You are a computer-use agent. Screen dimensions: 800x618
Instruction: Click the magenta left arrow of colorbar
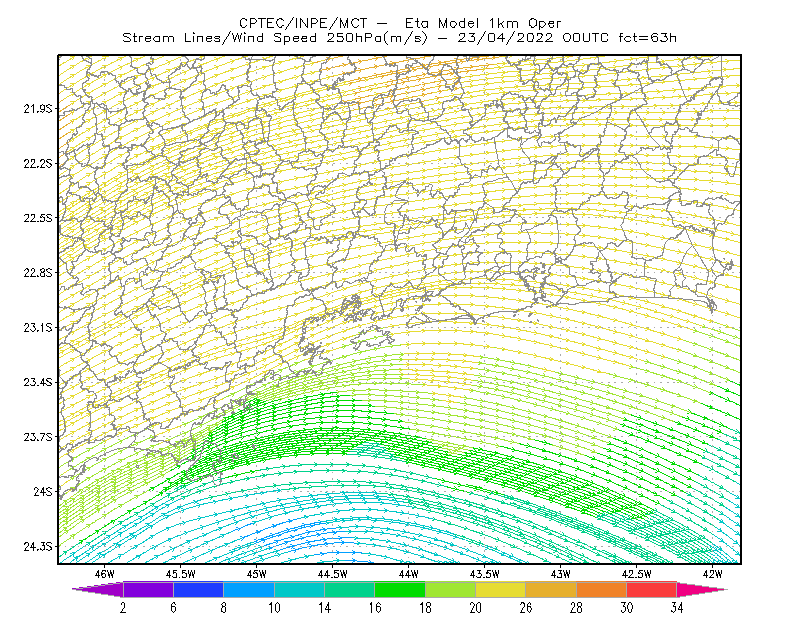pyautogui.click(x=98, y=589)
